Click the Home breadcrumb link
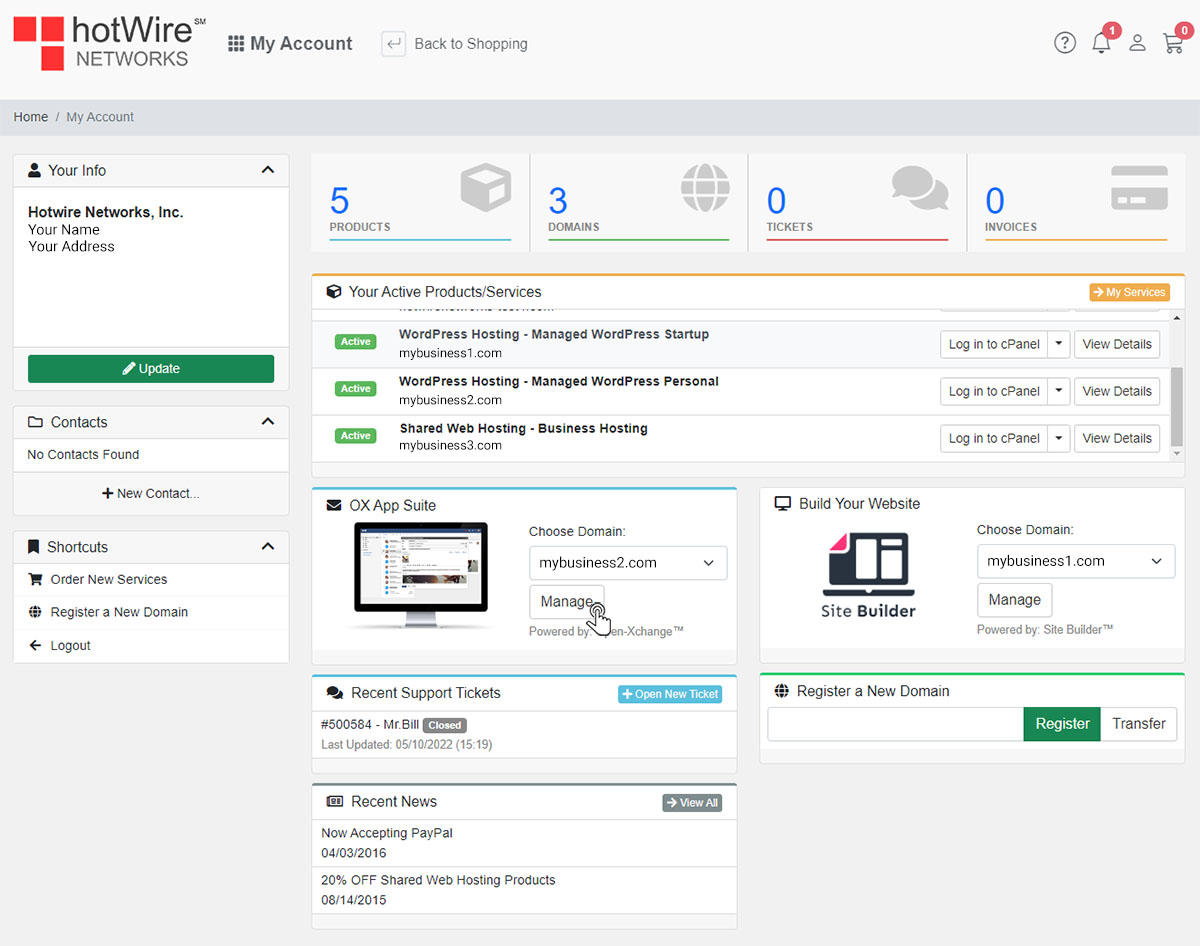 (31, 117)
